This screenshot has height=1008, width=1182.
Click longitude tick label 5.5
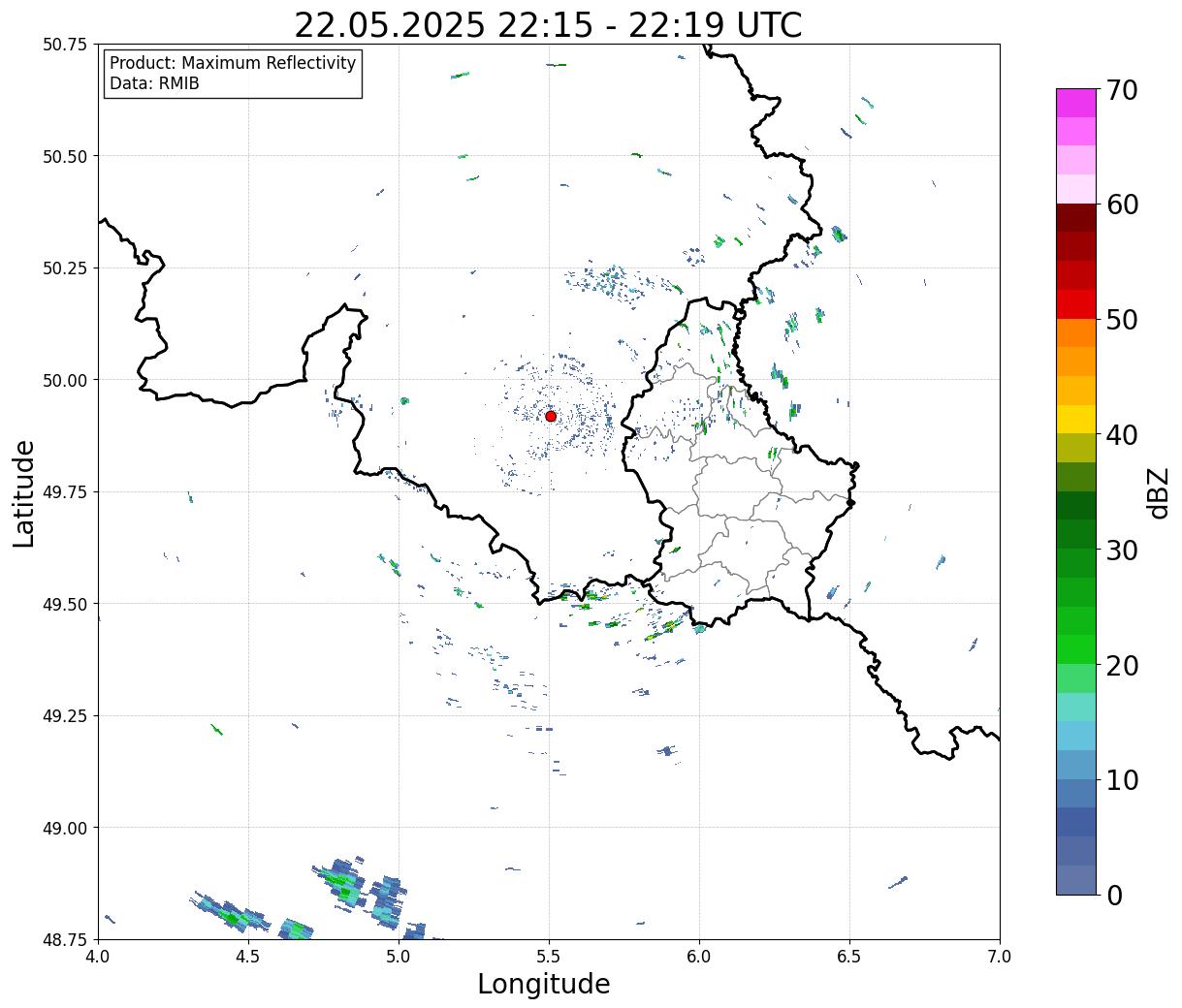click(x=549, y=957)
